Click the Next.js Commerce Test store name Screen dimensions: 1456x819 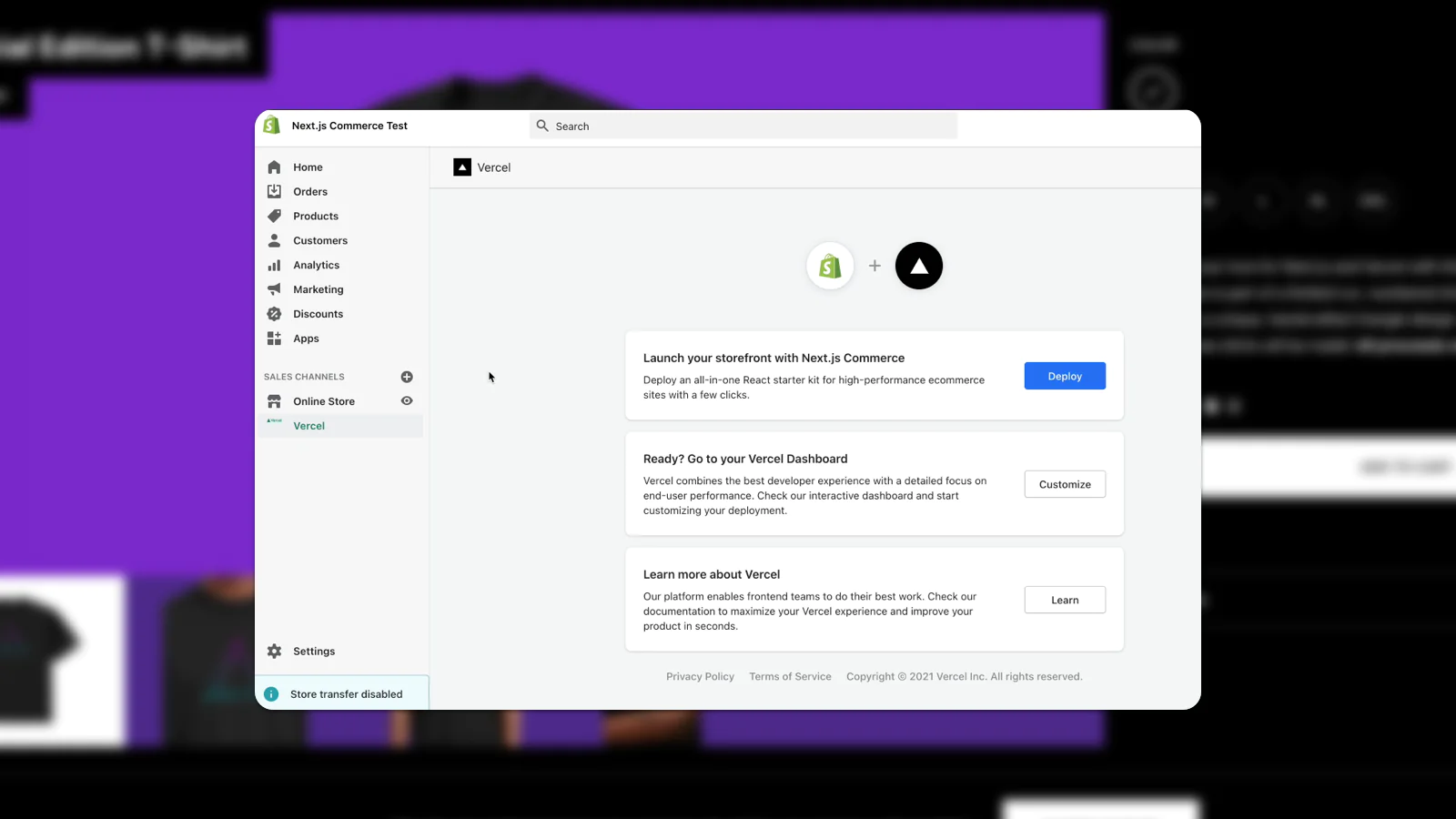tap(349, 126)
